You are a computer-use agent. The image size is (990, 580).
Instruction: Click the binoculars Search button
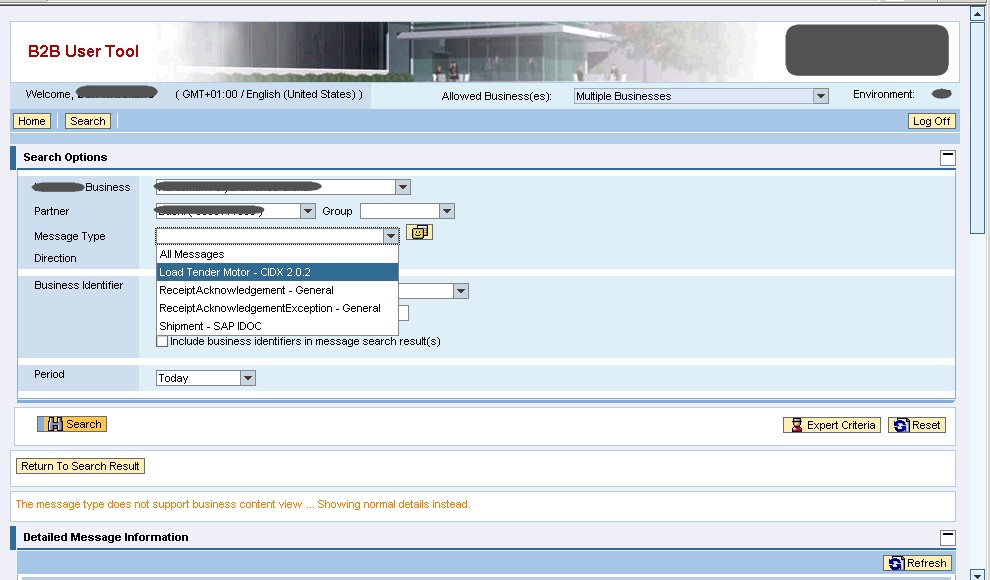pos(72,424)
